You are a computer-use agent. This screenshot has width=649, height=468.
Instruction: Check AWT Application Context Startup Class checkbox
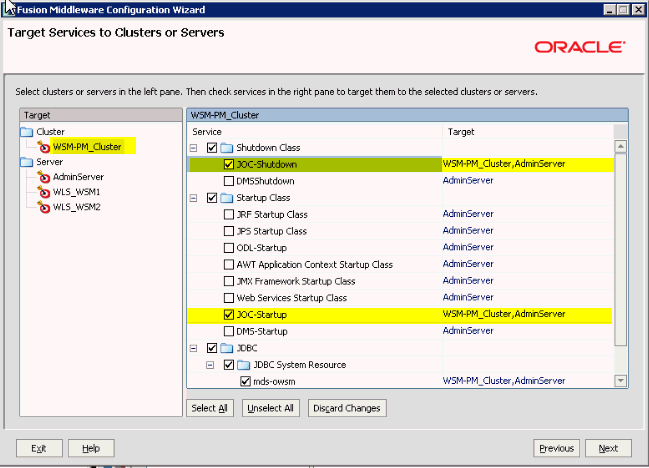(228, 264)
